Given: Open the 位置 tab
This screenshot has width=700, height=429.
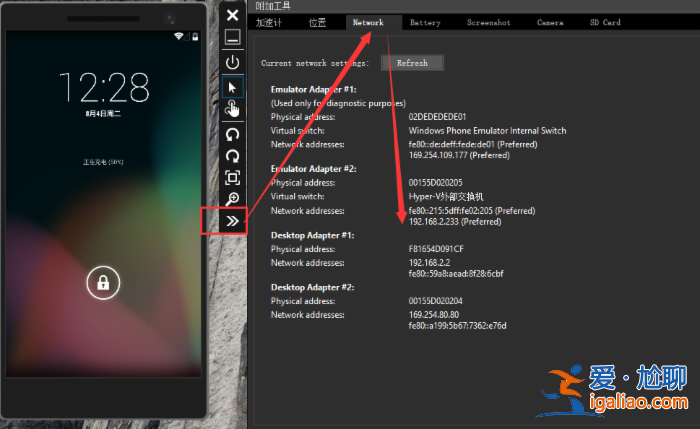Looking at the screenshot, I should (x=317, y=22).
